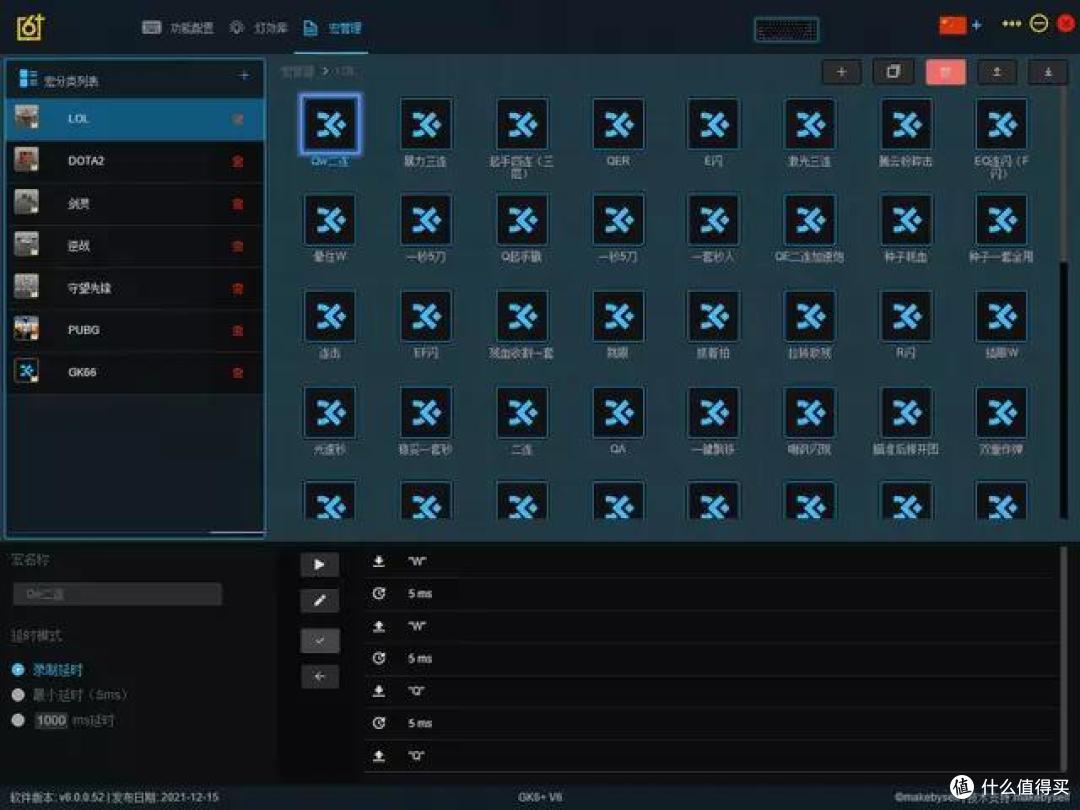Screen dimensions: 1080x810
Task: Click the downward-arrow download macro button
Action: coord(1048,72)
